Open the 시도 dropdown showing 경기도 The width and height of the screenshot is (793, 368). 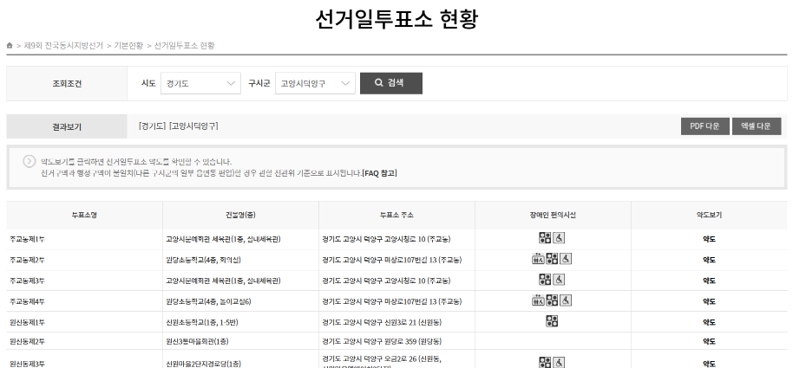click(201, 83)
